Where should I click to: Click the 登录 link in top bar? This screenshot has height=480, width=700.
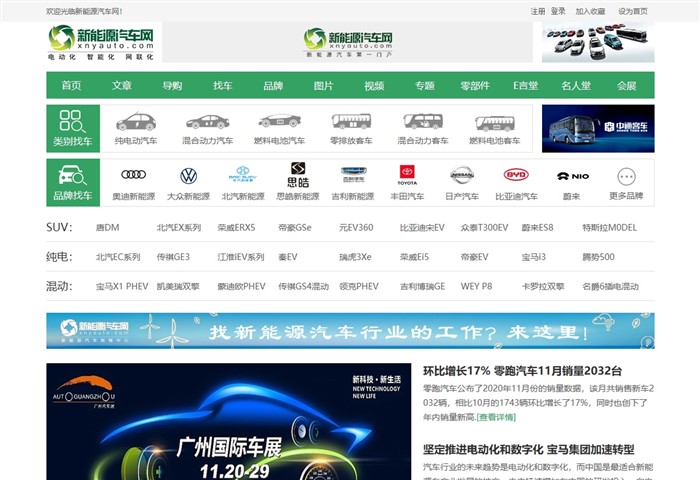(x=558, y=11)
